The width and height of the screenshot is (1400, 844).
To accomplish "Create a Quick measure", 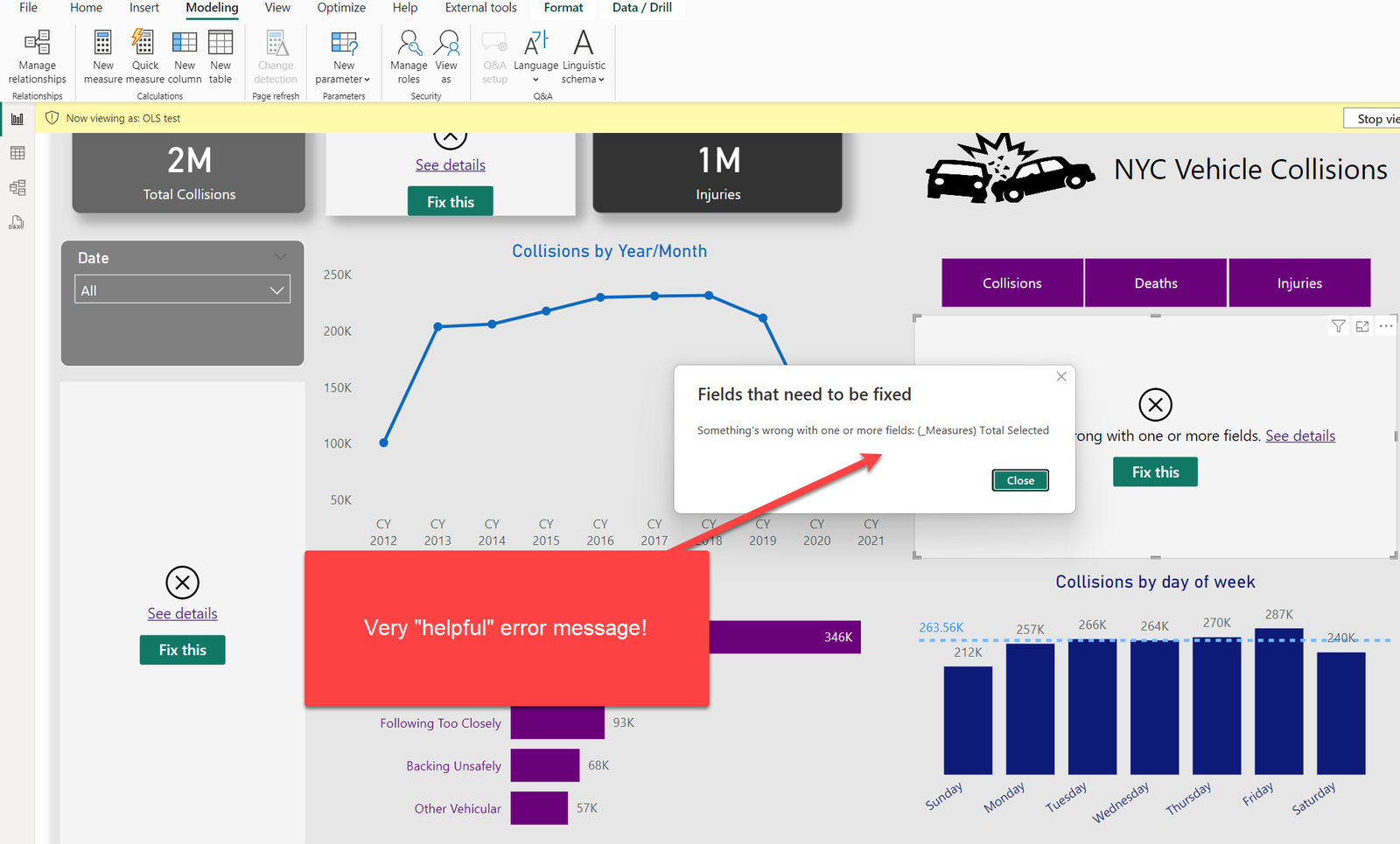I will coord(144,57).
